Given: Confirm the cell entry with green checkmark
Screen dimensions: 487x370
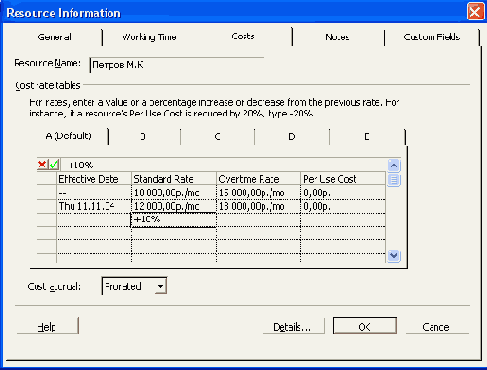Looking at the screenshot, I should click(x=54, y=164).
